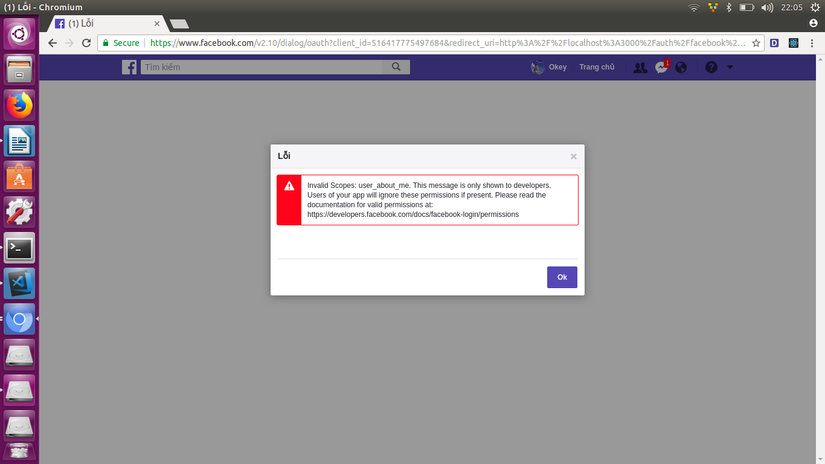
Task: Open the help question mark icon
Action: tap(711, 67)
